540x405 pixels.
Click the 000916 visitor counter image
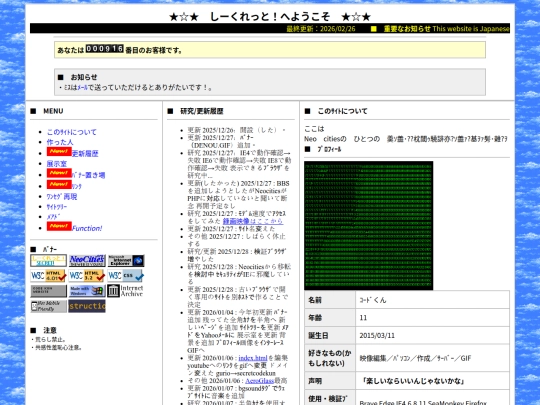point(105,49)
